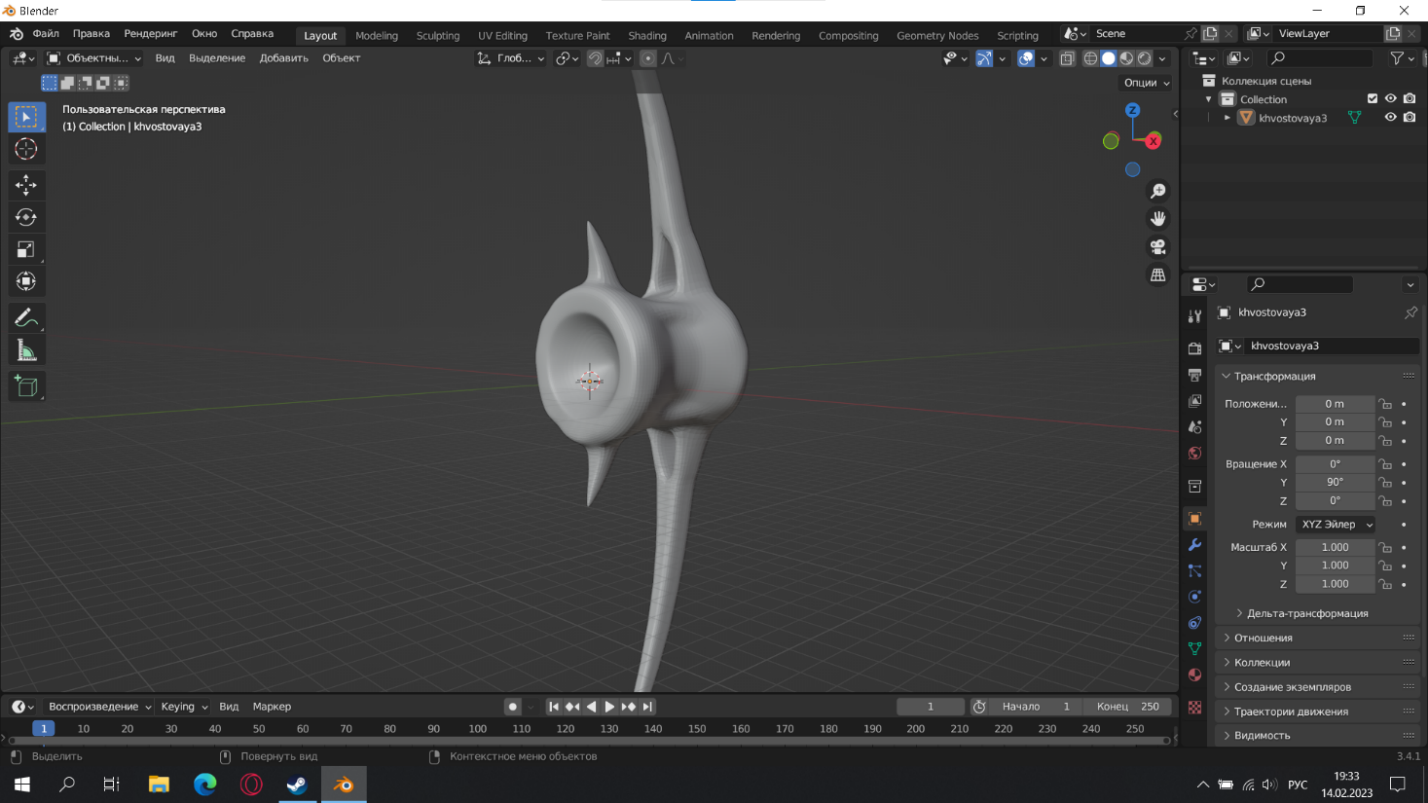Open the XYZ Эйлер rotation mode dropdown
Viewport: 1428px width, 803px height.
pyautogui.click(x=1336, y=524)
